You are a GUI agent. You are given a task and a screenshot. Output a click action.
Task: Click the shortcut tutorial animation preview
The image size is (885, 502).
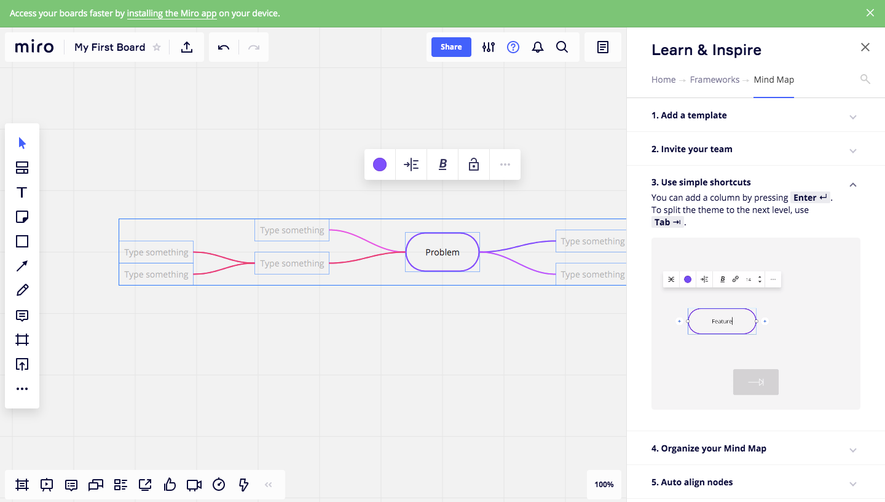[756, 324]
